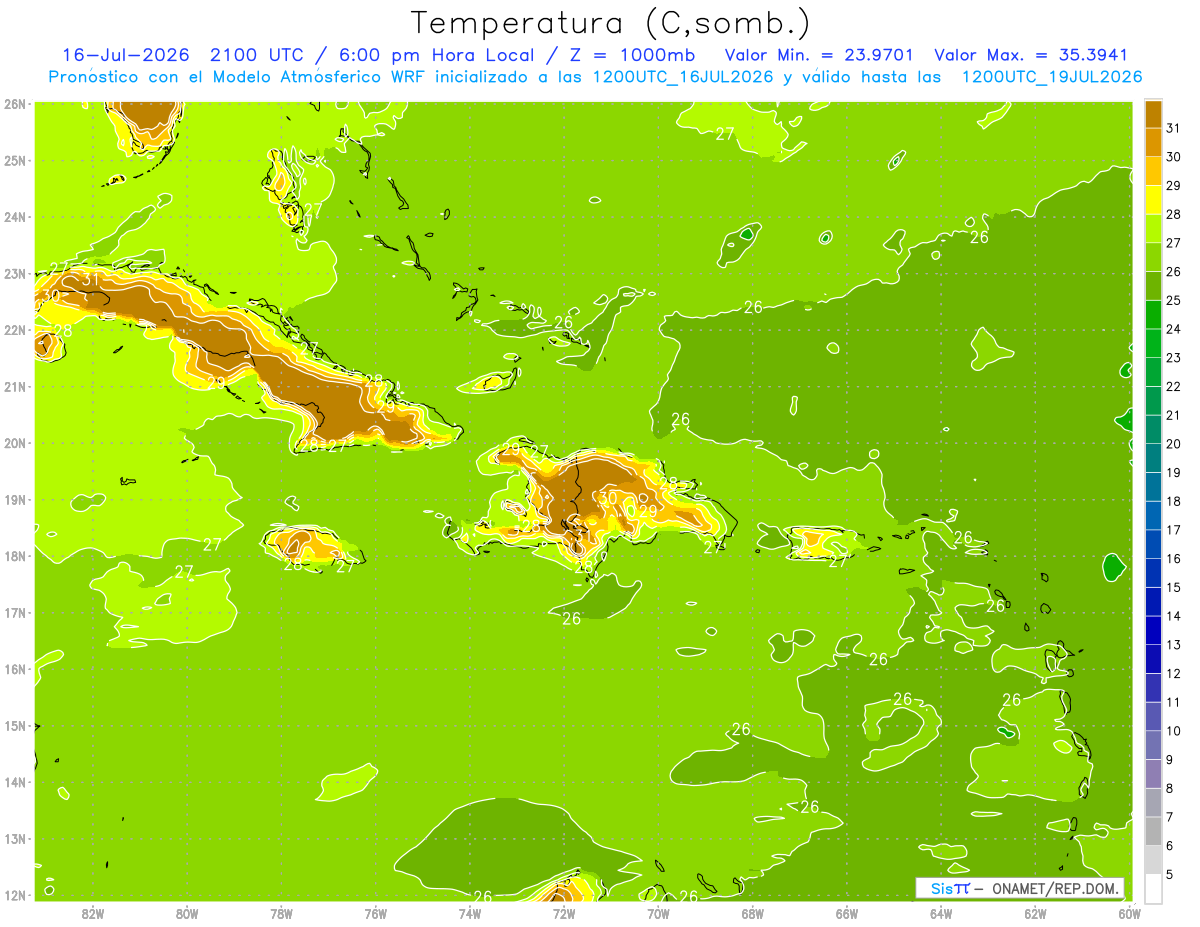Click the '25' label on the color scale
The height and width of the screenshot is (927, 1200).
(1173, 301)
